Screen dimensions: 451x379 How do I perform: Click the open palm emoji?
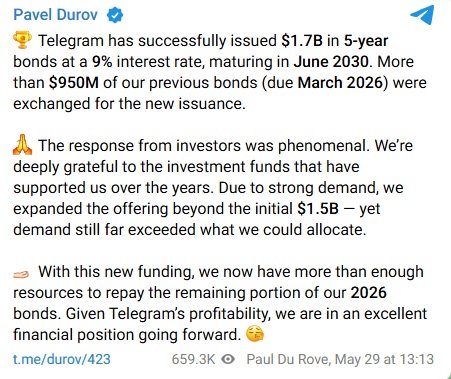click(21, 274)
